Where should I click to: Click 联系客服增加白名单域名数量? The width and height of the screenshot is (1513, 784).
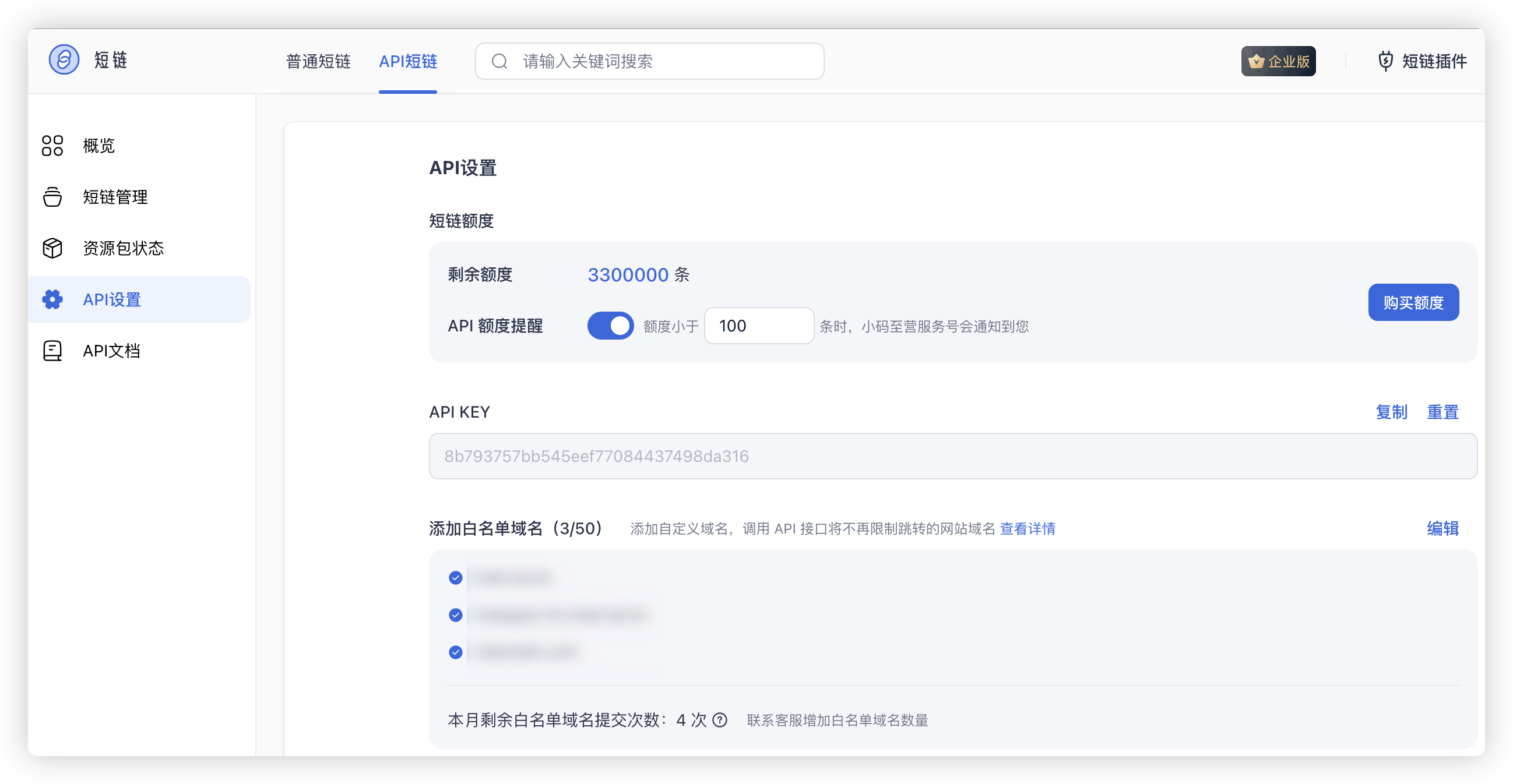(837, 720)
